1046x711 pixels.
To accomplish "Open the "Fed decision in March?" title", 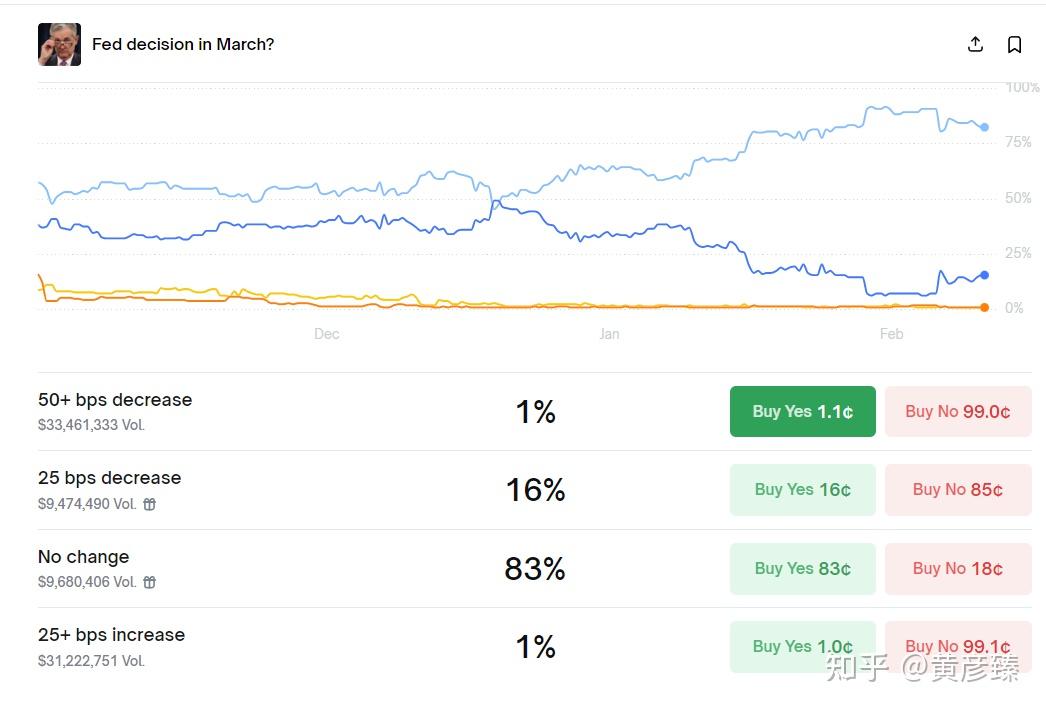I will point(183,44).
